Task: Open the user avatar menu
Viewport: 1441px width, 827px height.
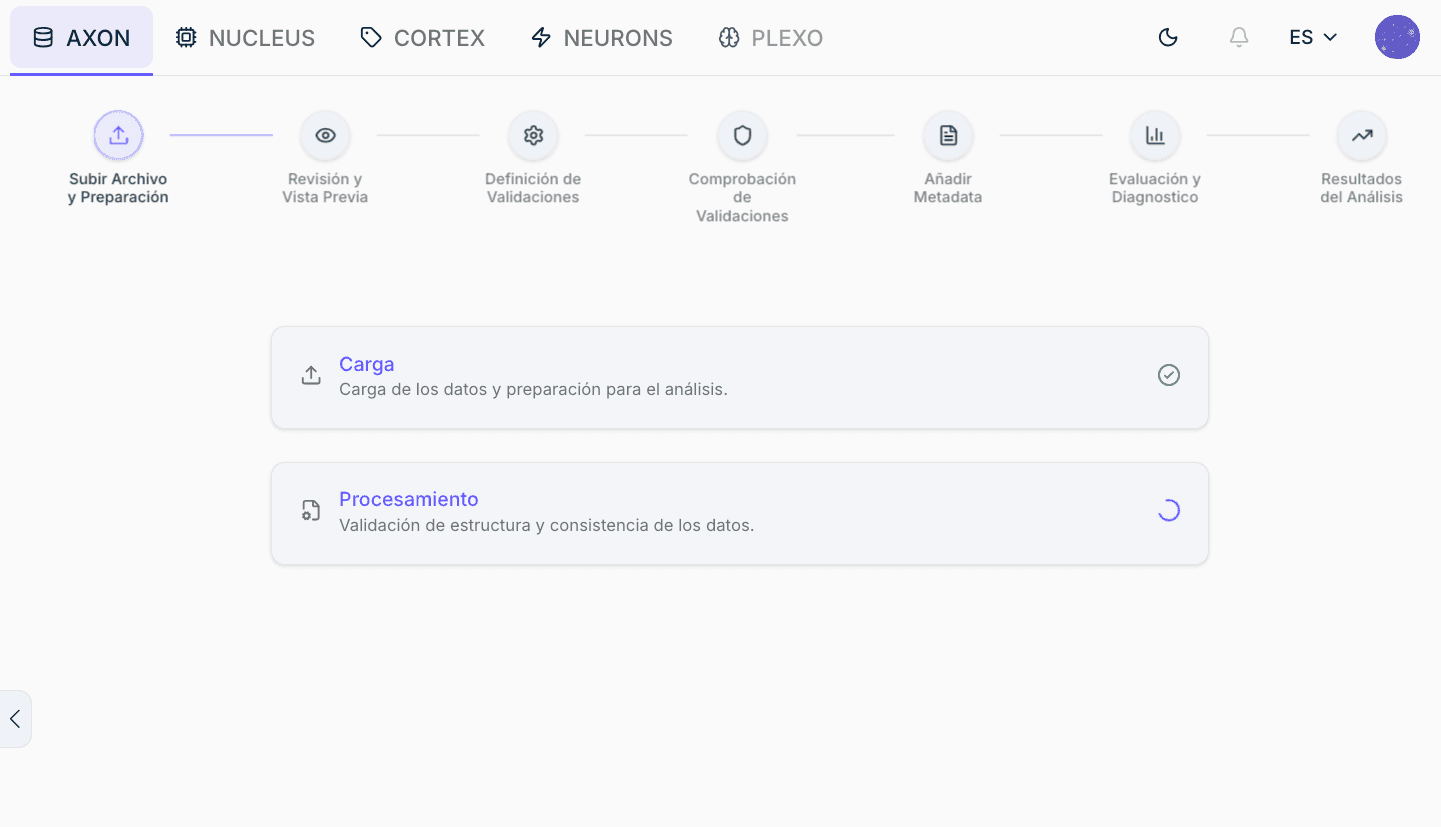Action: 1397,37
